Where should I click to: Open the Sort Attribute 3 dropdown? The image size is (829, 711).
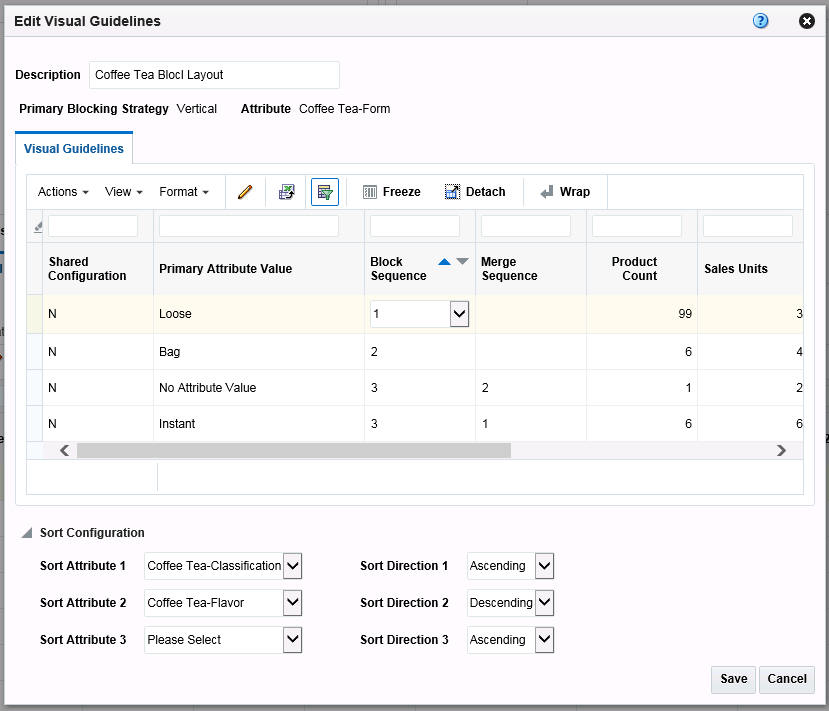point(292,640)
